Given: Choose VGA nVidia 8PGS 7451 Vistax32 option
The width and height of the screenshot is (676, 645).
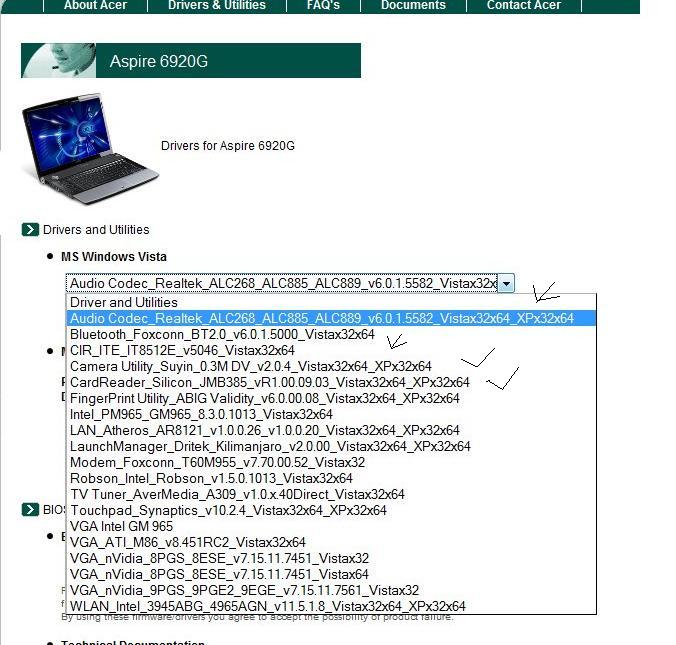Looking at the screenshot, I should (x=331, y=558).
